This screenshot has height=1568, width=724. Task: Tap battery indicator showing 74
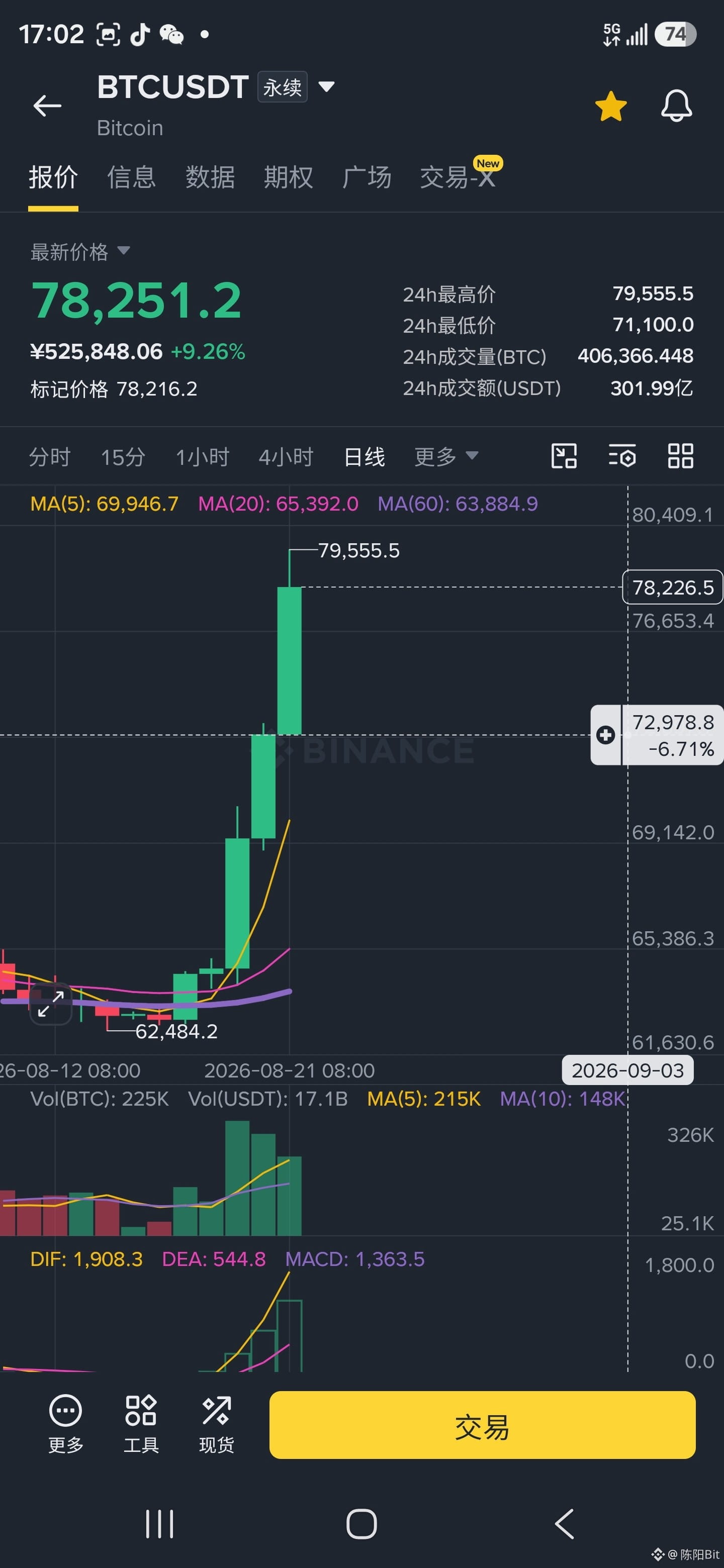pos(675,34)
